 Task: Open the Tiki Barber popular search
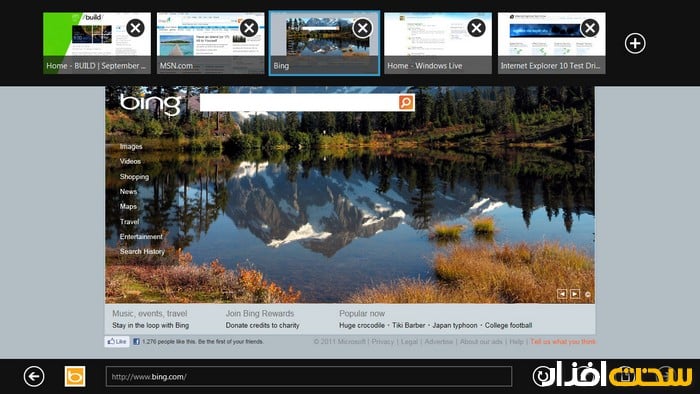coord(408,325)
